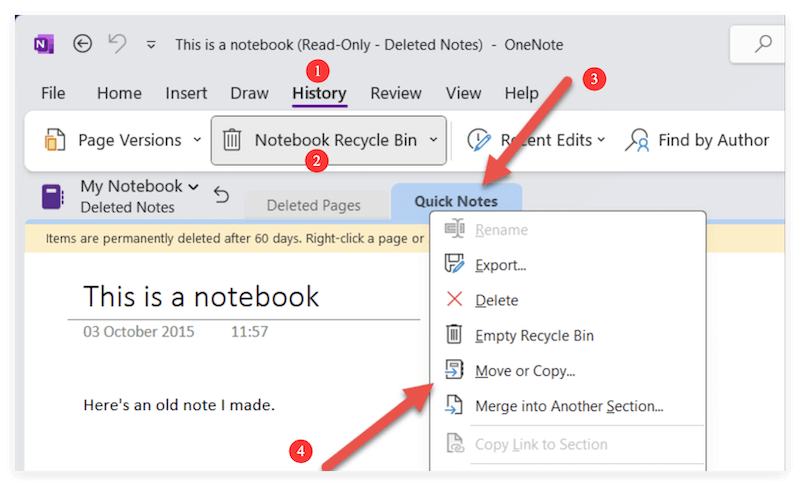The width and height of the screenshot is (800, 486).
Task: Choose Delete from the context menu
Action: (496, 300)
